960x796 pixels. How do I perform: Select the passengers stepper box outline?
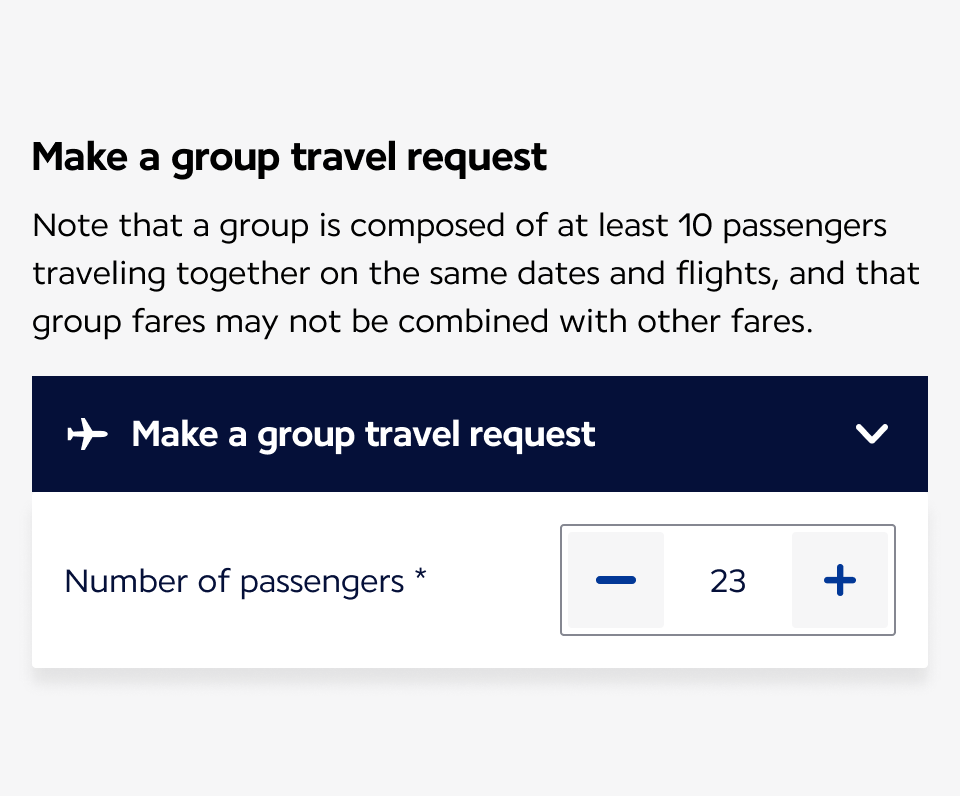point(728,528)
